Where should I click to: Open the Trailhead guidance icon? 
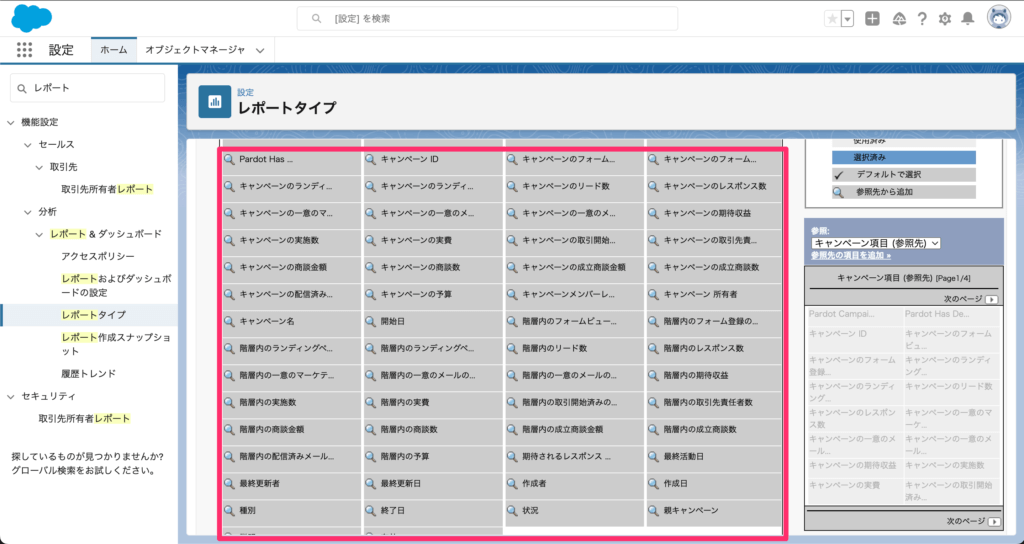(899, 19)
